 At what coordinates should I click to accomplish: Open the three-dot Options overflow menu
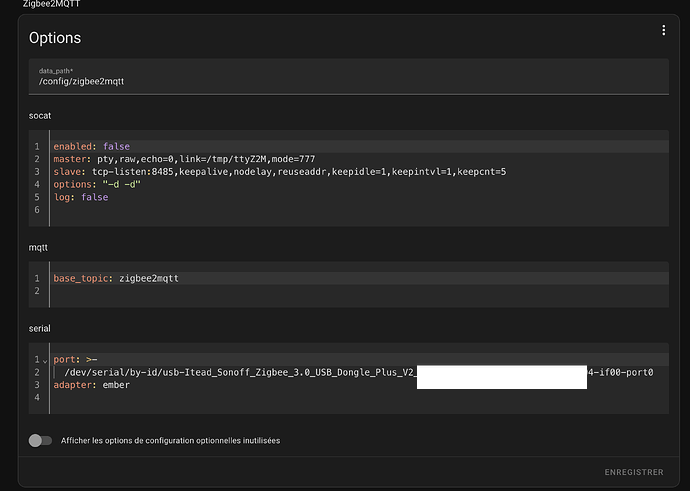(662, 31)
